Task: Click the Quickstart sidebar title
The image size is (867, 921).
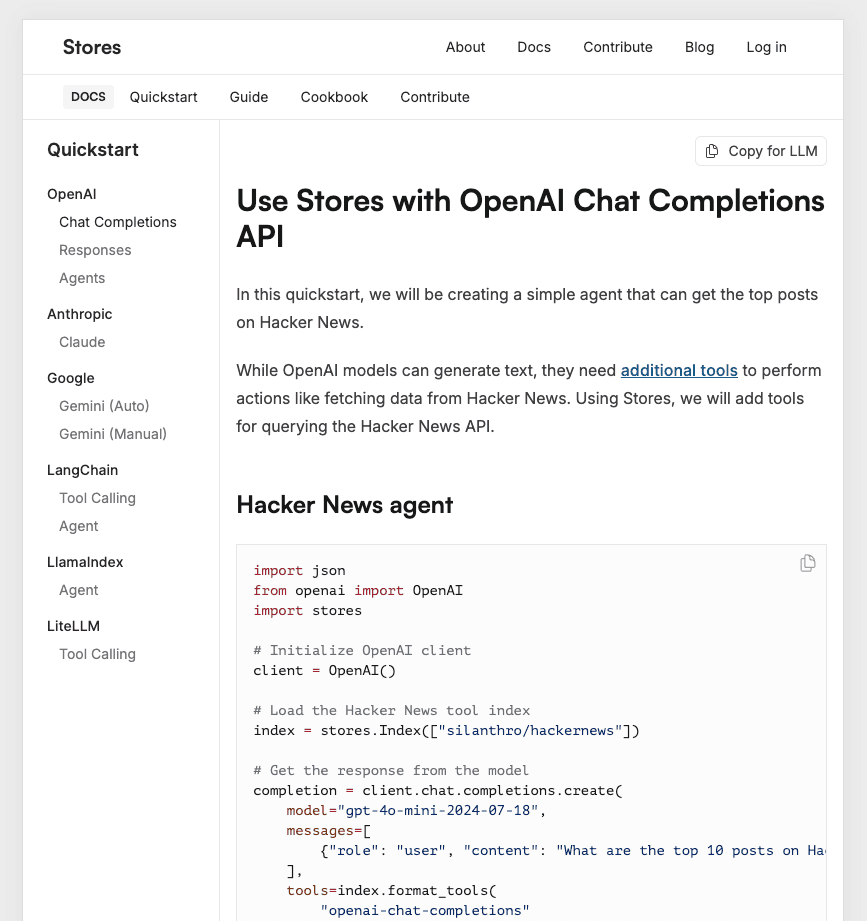Action: (93, 150)
